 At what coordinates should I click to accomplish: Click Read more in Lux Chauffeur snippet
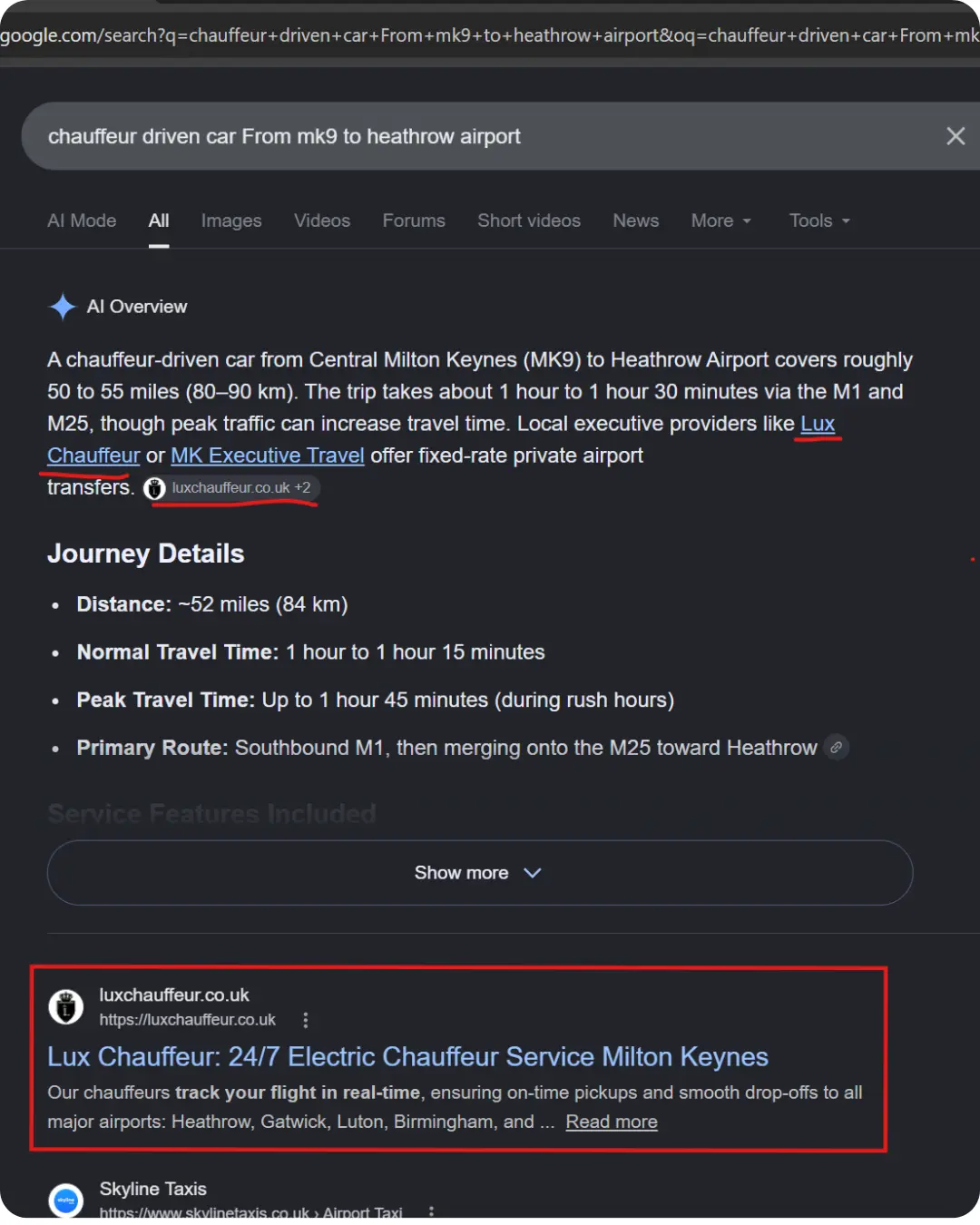(612, 1122)
